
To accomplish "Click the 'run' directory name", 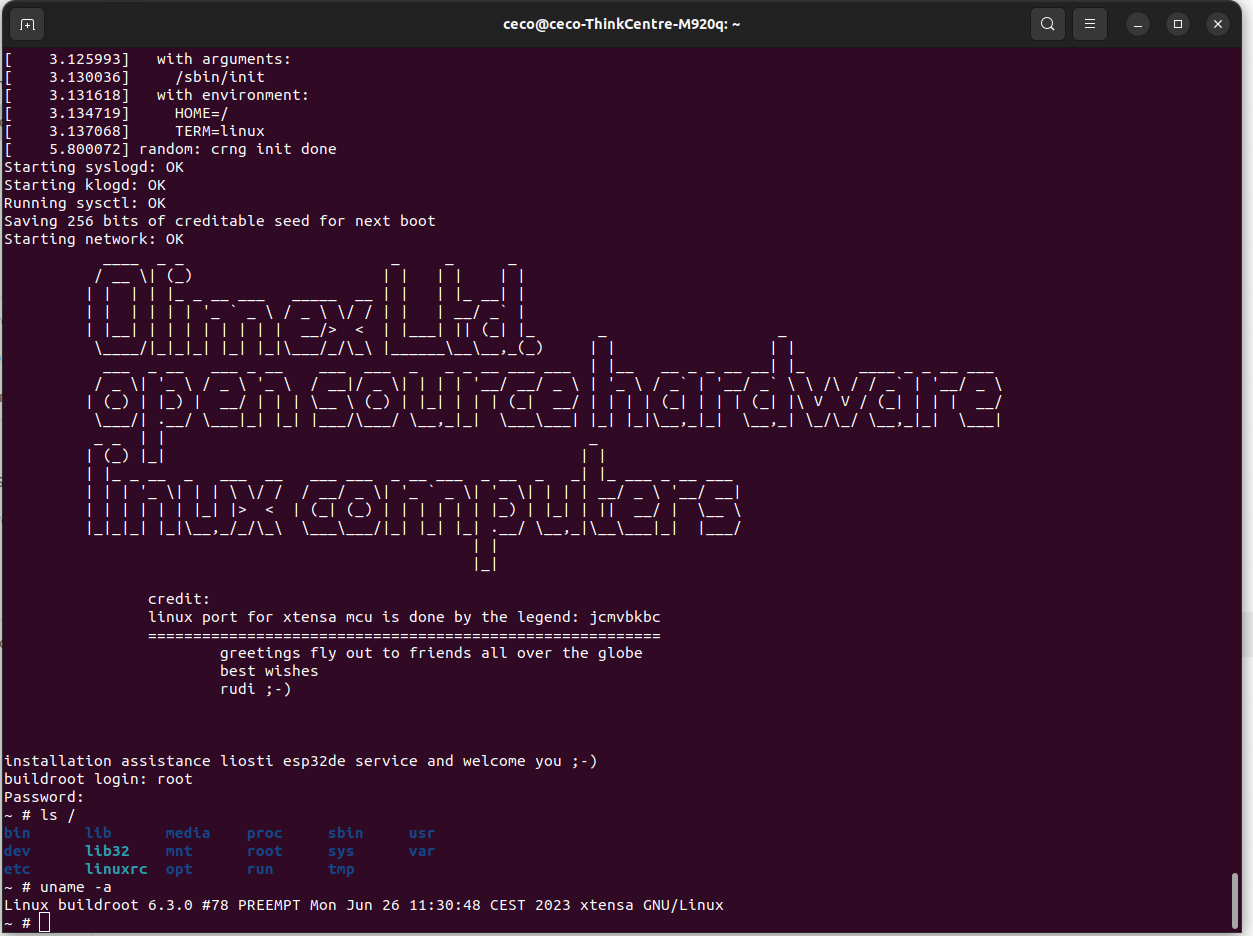I will (260, 869).
